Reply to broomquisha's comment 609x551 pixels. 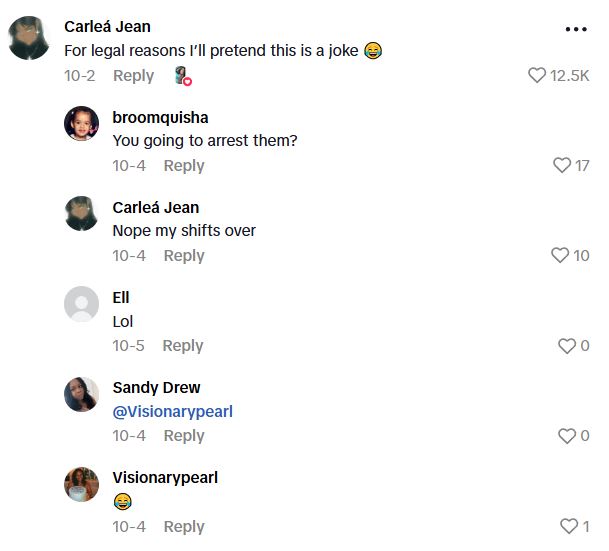click(x=184, y=166)
